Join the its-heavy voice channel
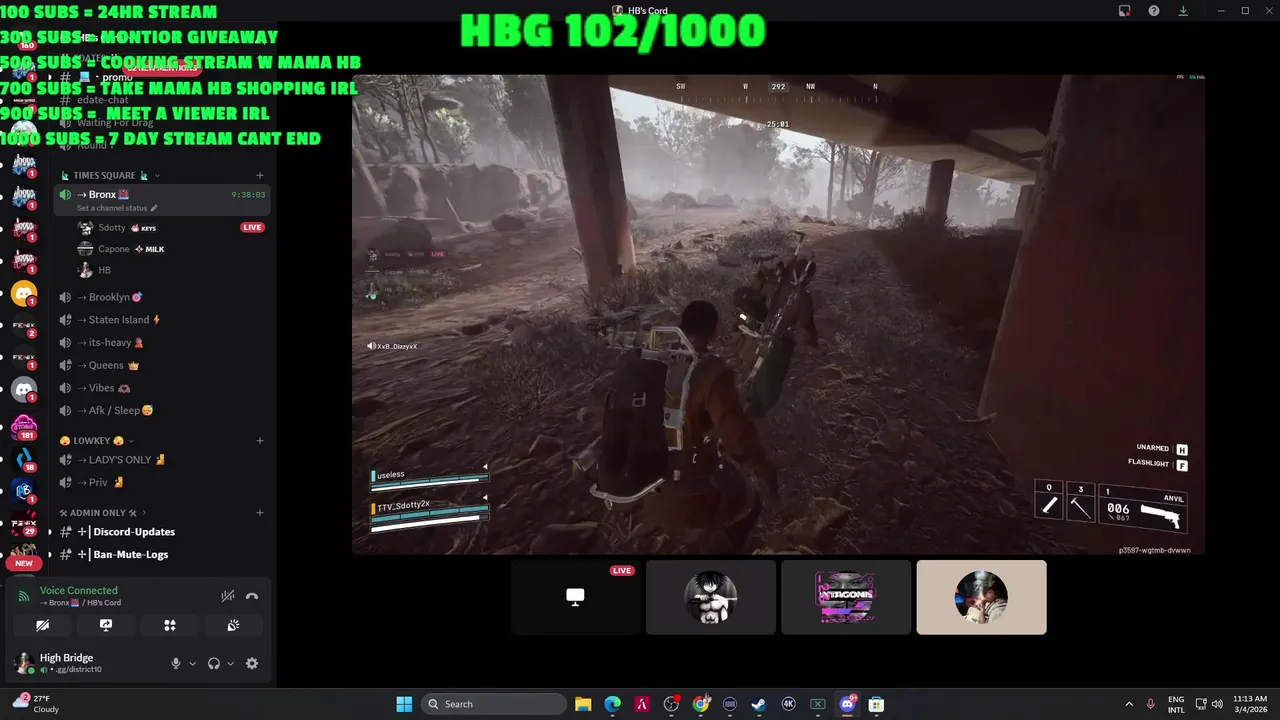Image resolution: width=1280 pixels, height=720 pixels. tap(160, 342)
